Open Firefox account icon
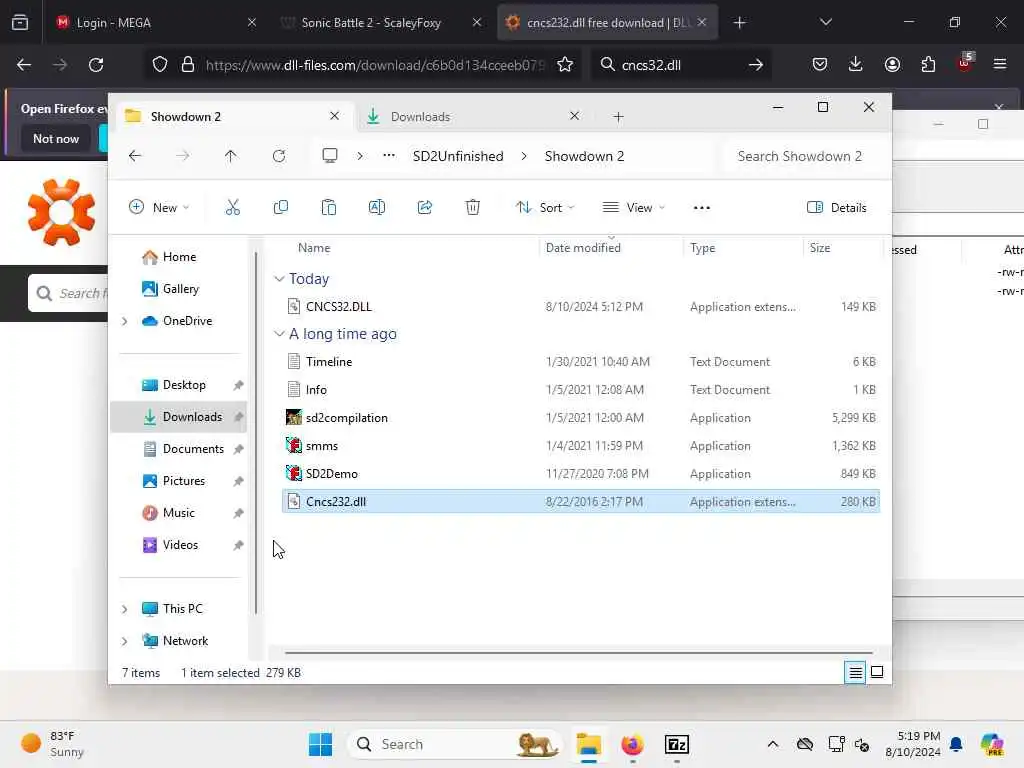1024x768 pixels. 892,65
